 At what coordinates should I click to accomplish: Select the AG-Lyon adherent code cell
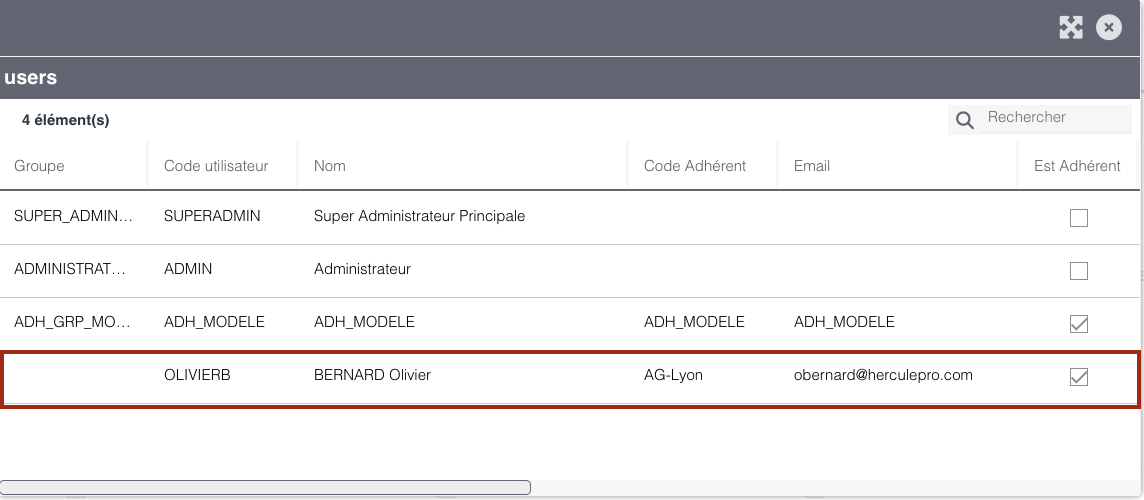click(x=673, y=375)
